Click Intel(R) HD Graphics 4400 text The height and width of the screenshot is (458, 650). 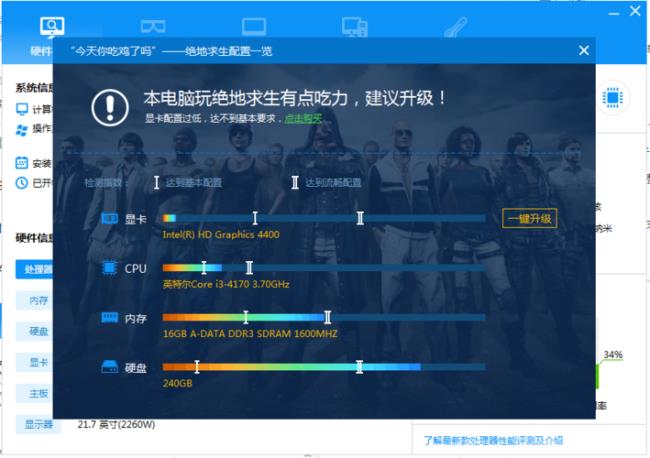221,235
